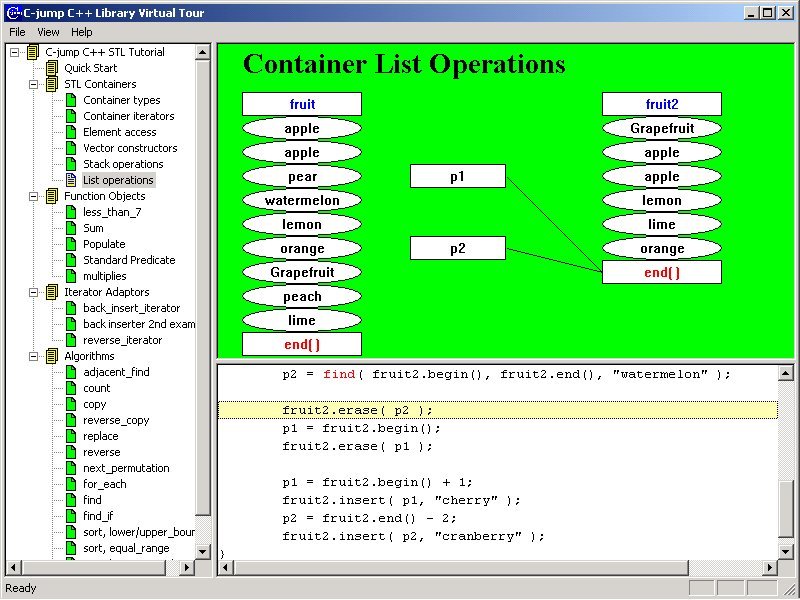The height and width of the screenshot is (600, 800).
Task: Click the Function Objects book icon
Action: pos(52,196)
